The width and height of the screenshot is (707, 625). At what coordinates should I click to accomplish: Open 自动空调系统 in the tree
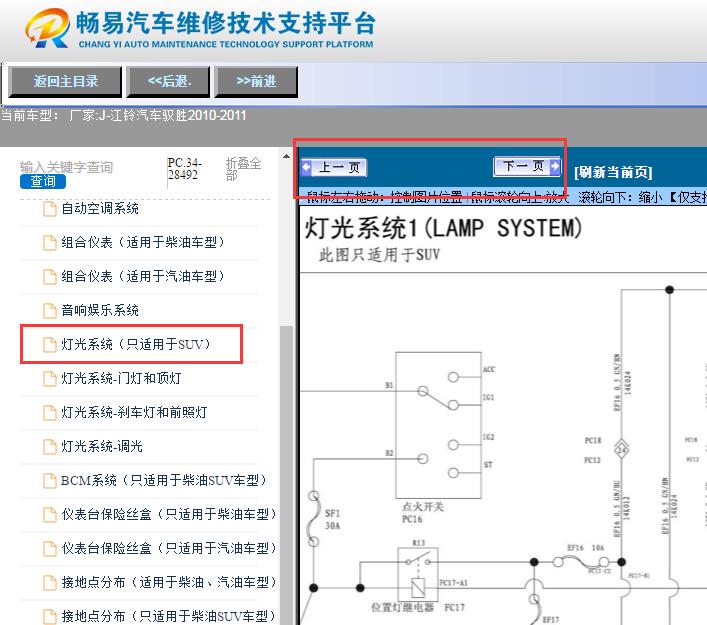pyautogui.click(x=100, y=209)
